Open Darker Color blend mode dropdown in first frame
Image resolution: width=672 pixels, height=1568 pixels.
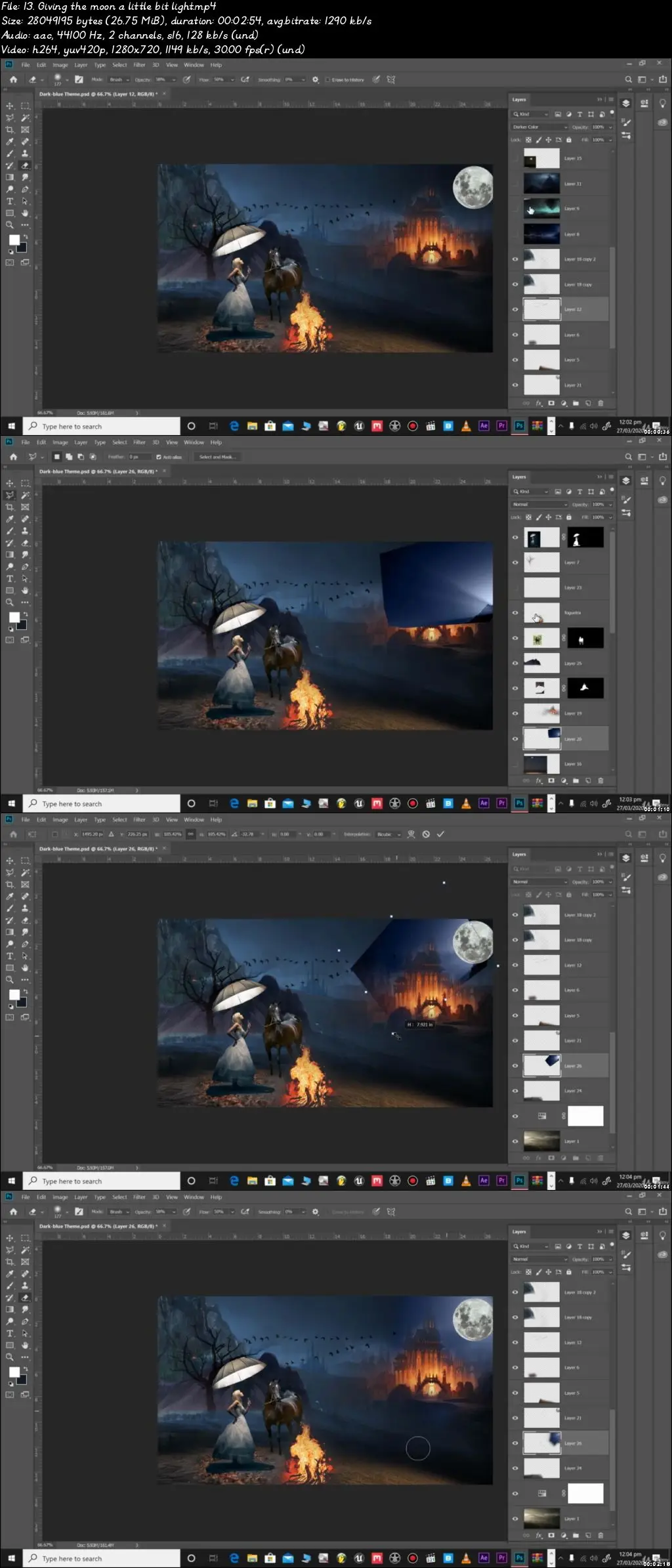pyautogui.click(x=539, y=127)
